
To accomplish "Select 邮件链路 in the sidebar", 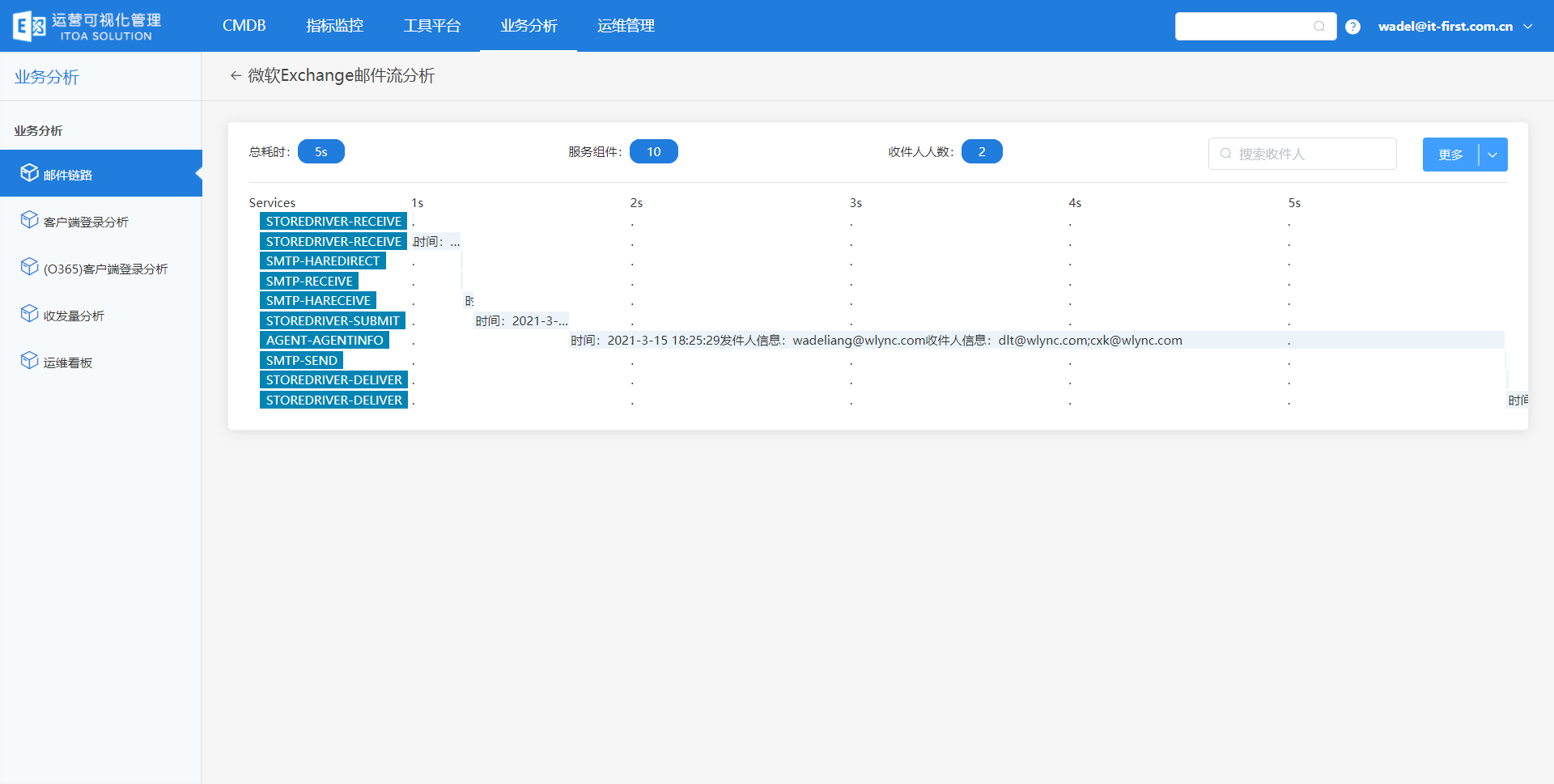I will pos(100,173).
